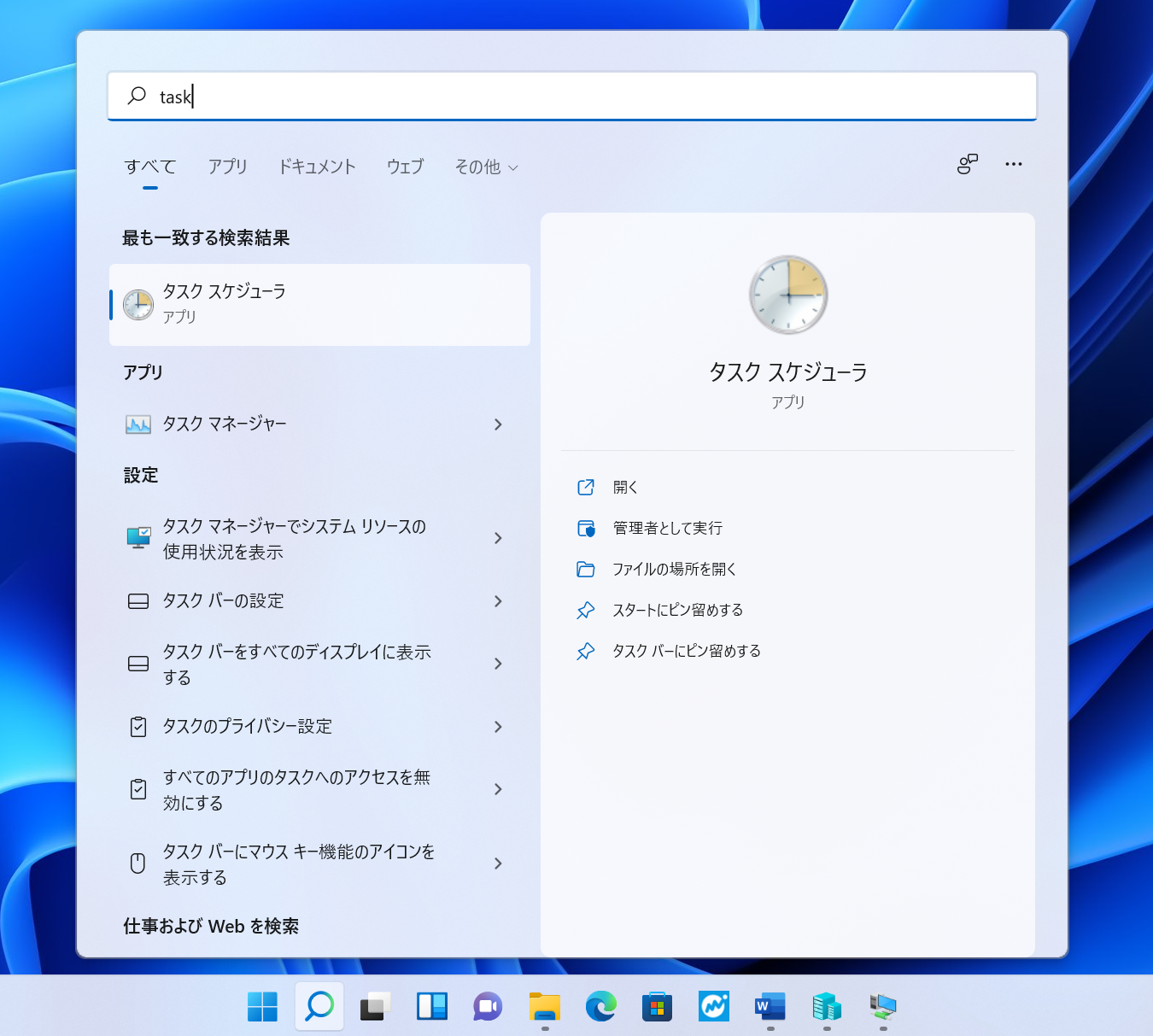Click 開く to launch Task Scheduler
The image size is (1153, 1036).
click(x=625, y=487)
